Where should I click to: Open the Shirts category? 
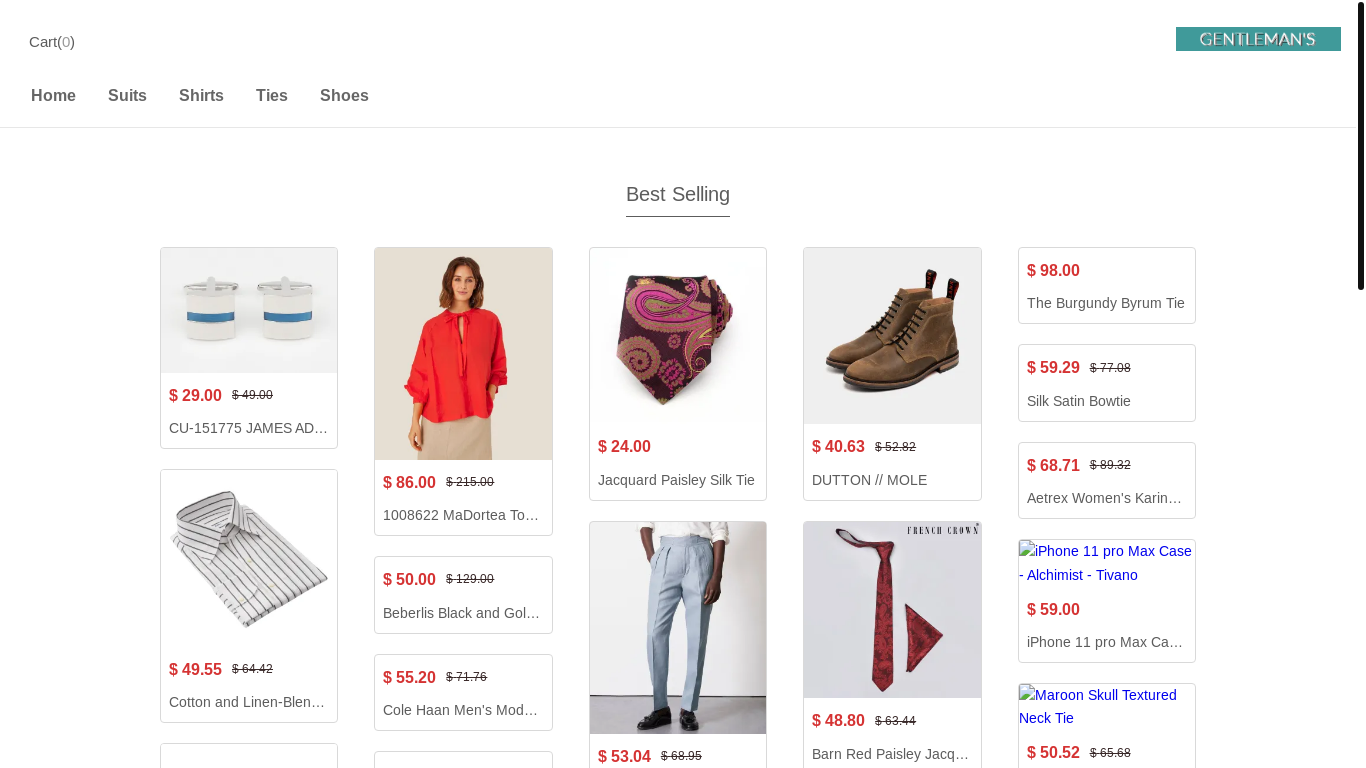(x=201, y=96)
